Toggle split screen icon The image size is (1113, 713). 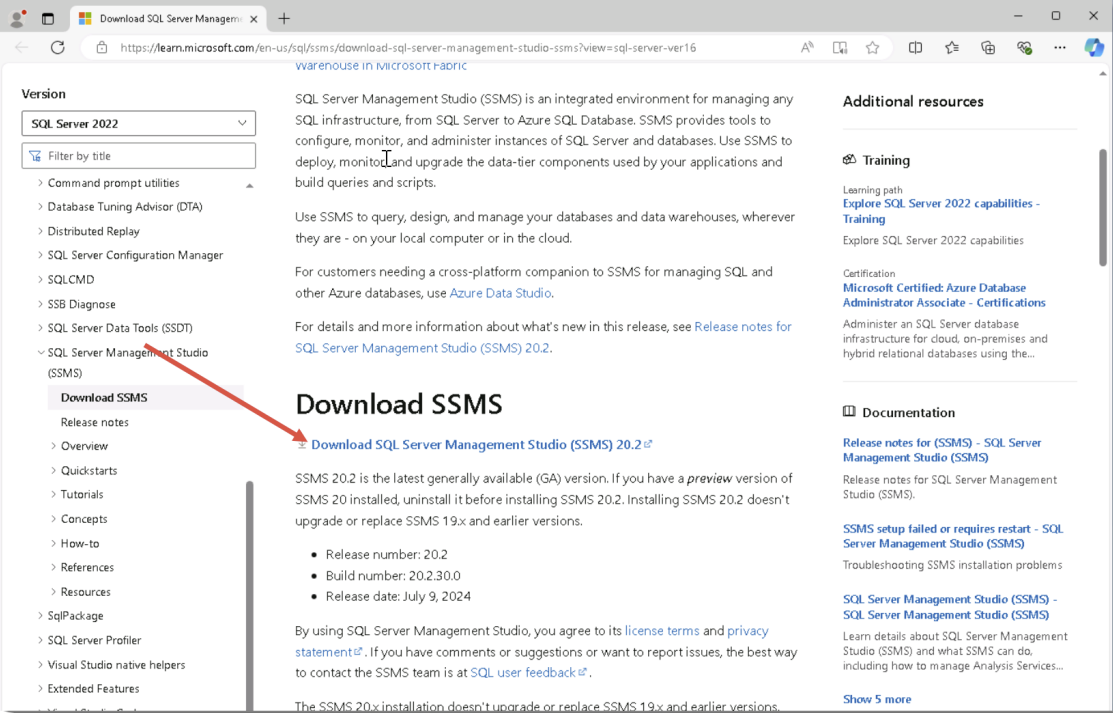point(916,48)
